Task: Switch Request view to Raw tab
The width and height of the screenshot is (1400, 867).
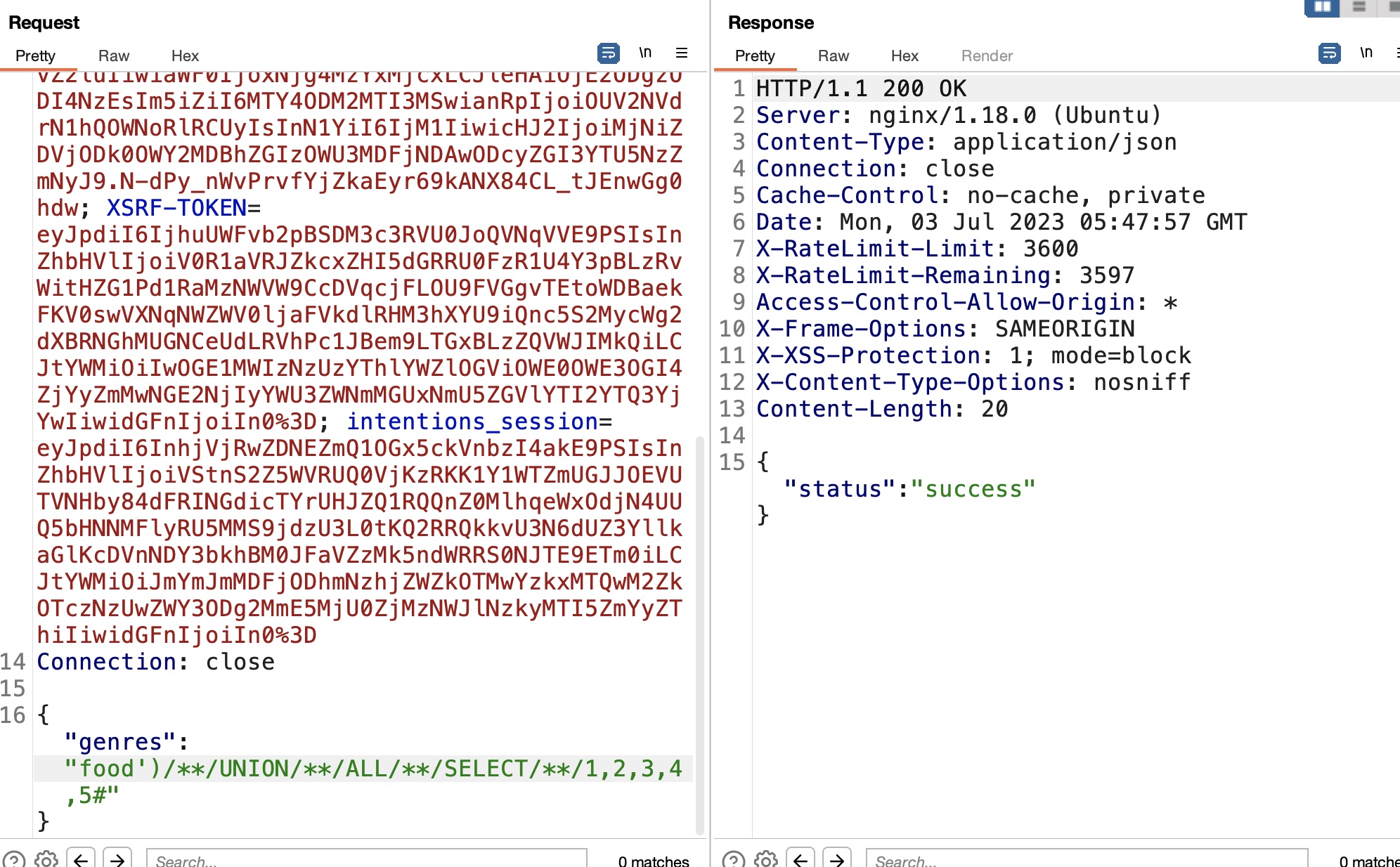Action: [x=114, y=56]
